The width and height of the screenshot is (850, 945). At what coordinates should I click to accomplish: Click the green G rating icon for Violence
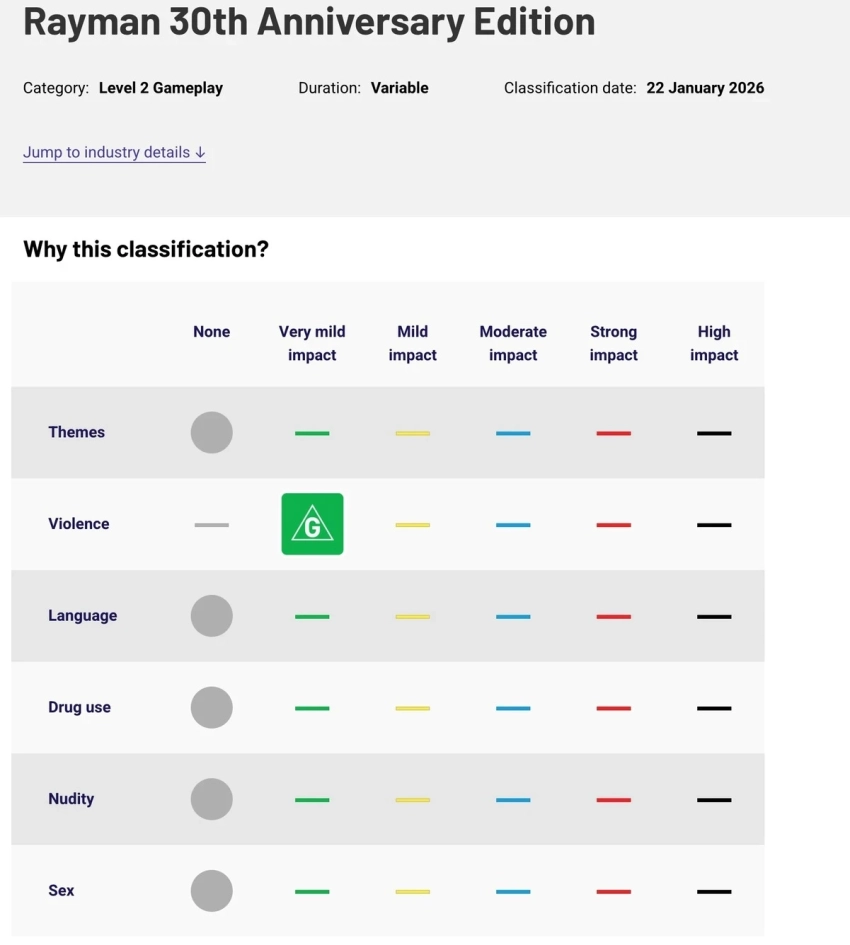312,524
